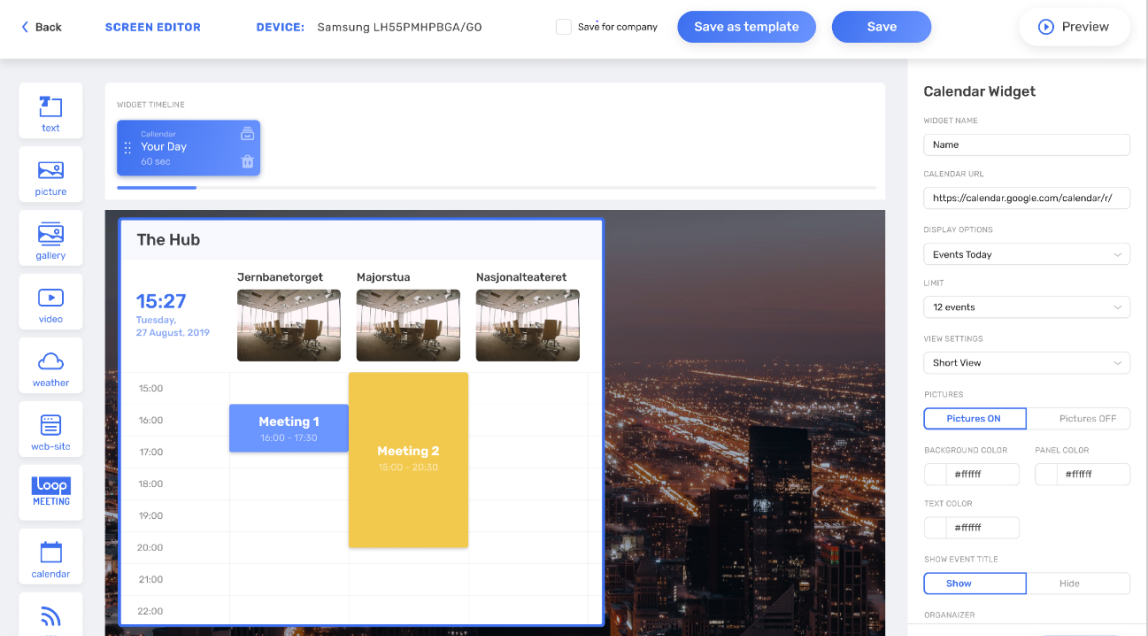The image size is (1148, 636).
Task: Select the Text widget tool
Action: 50,110
